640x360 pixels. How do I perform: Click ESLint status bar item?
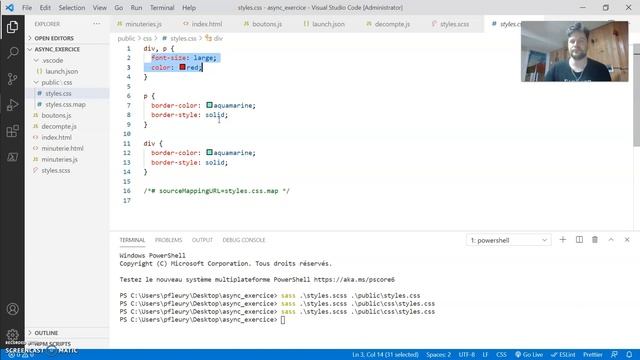pyautogui.click(x=563, y=354)
